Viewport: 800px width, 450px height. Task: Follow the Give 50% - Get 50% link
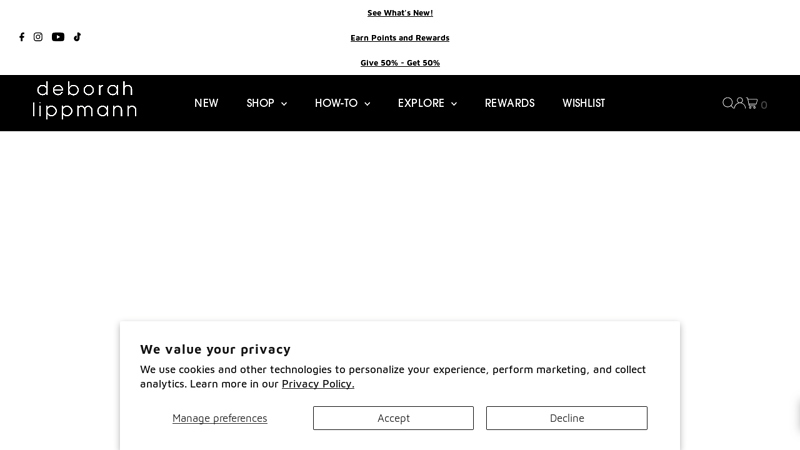[400, 63]
